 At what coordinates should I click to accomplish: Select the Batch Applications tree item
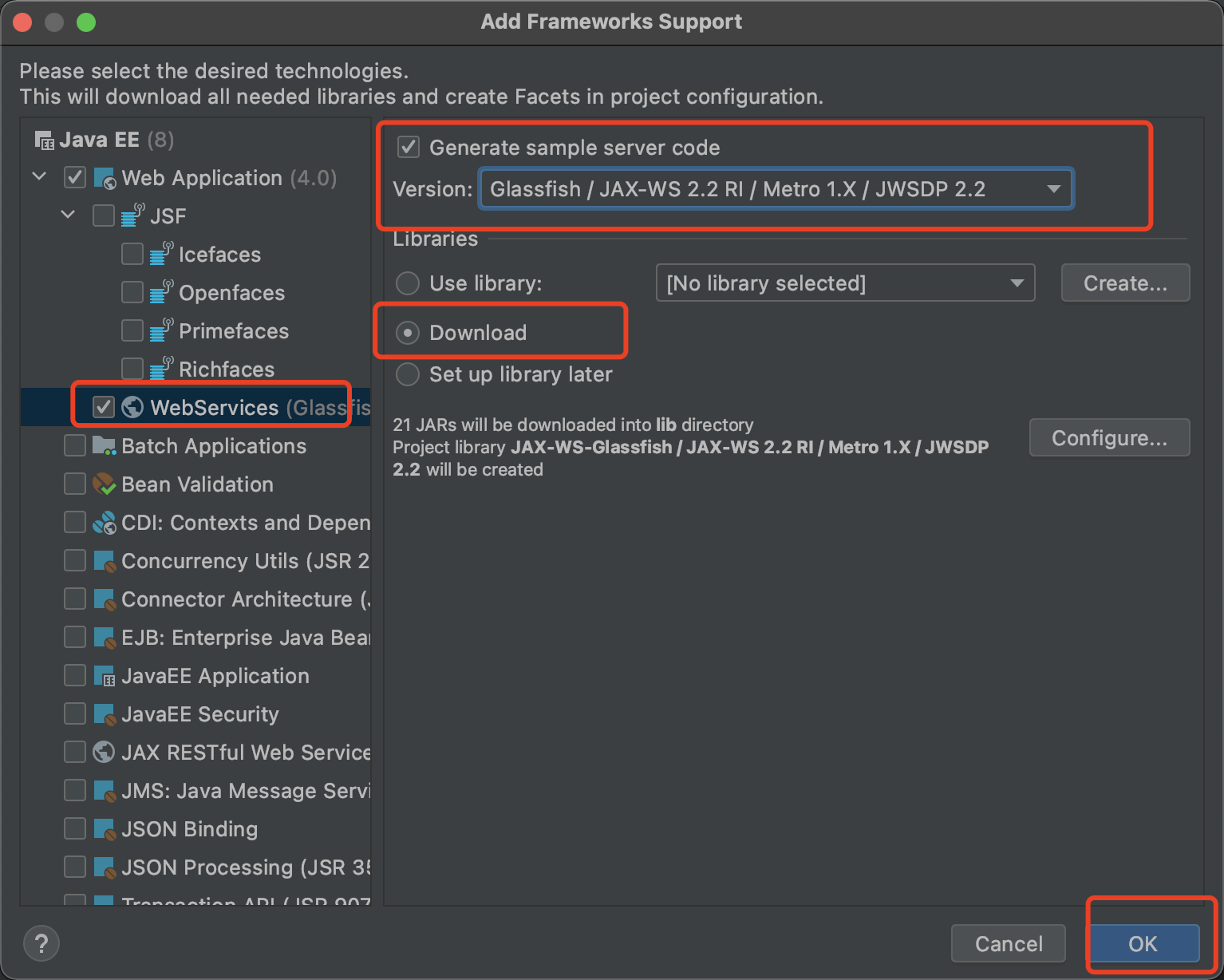(x=213, y=445)
